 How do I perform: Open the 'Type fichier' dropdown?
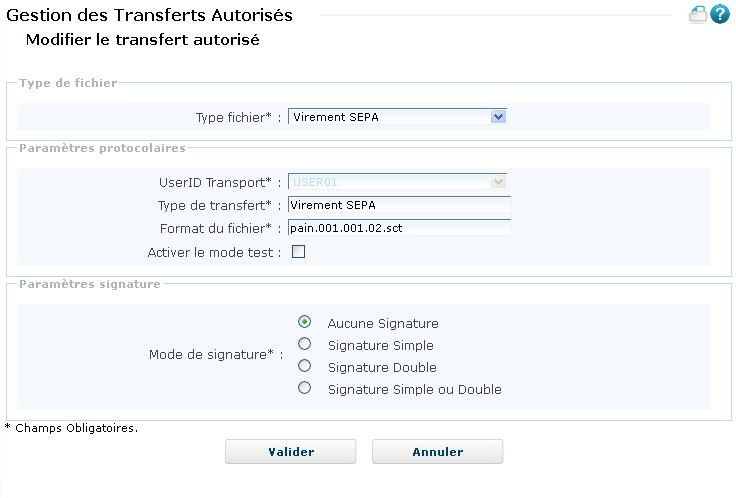[390, 117]
